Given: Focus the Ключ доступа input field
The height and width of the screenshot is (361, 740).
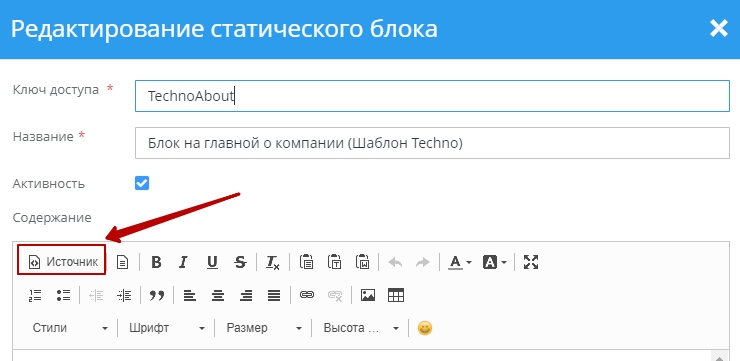Looking at the screenshot, I should 432,96.
